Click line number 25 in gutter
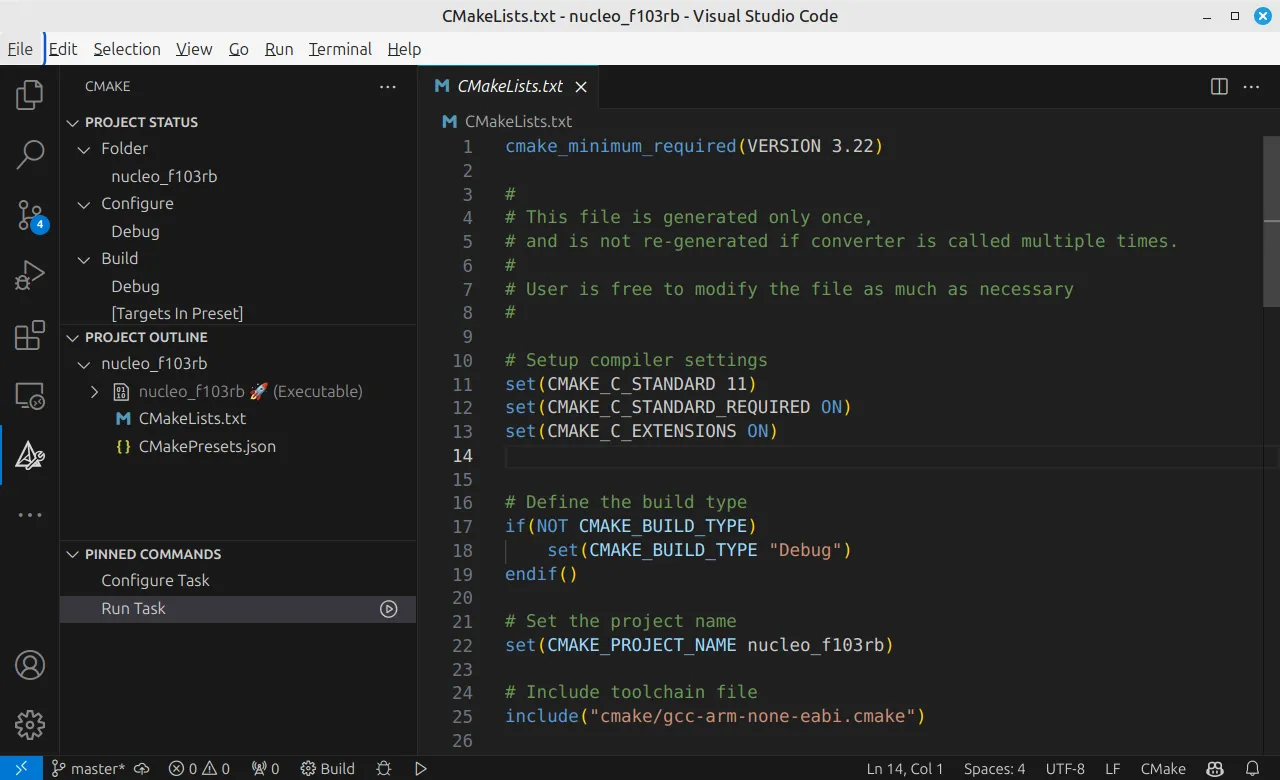This screenshot has width=1280, height=780. tap(462, 717)
